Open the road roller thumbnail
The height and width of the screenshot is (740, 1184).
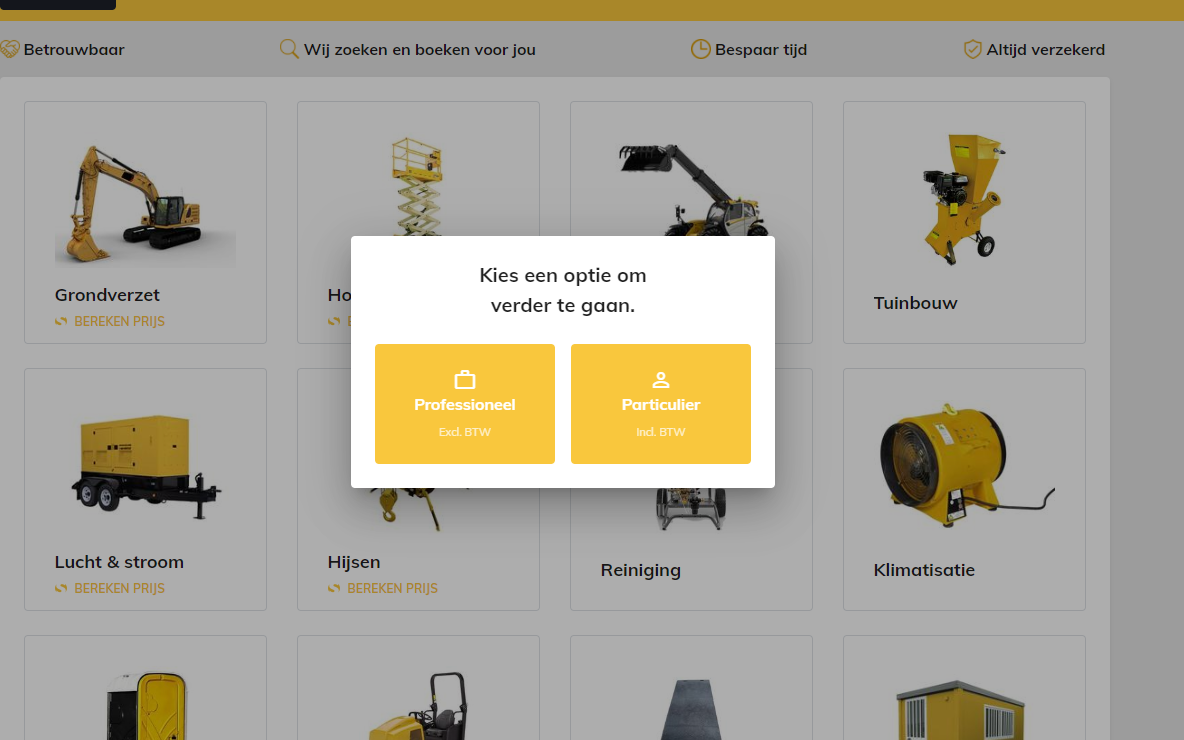418,706
